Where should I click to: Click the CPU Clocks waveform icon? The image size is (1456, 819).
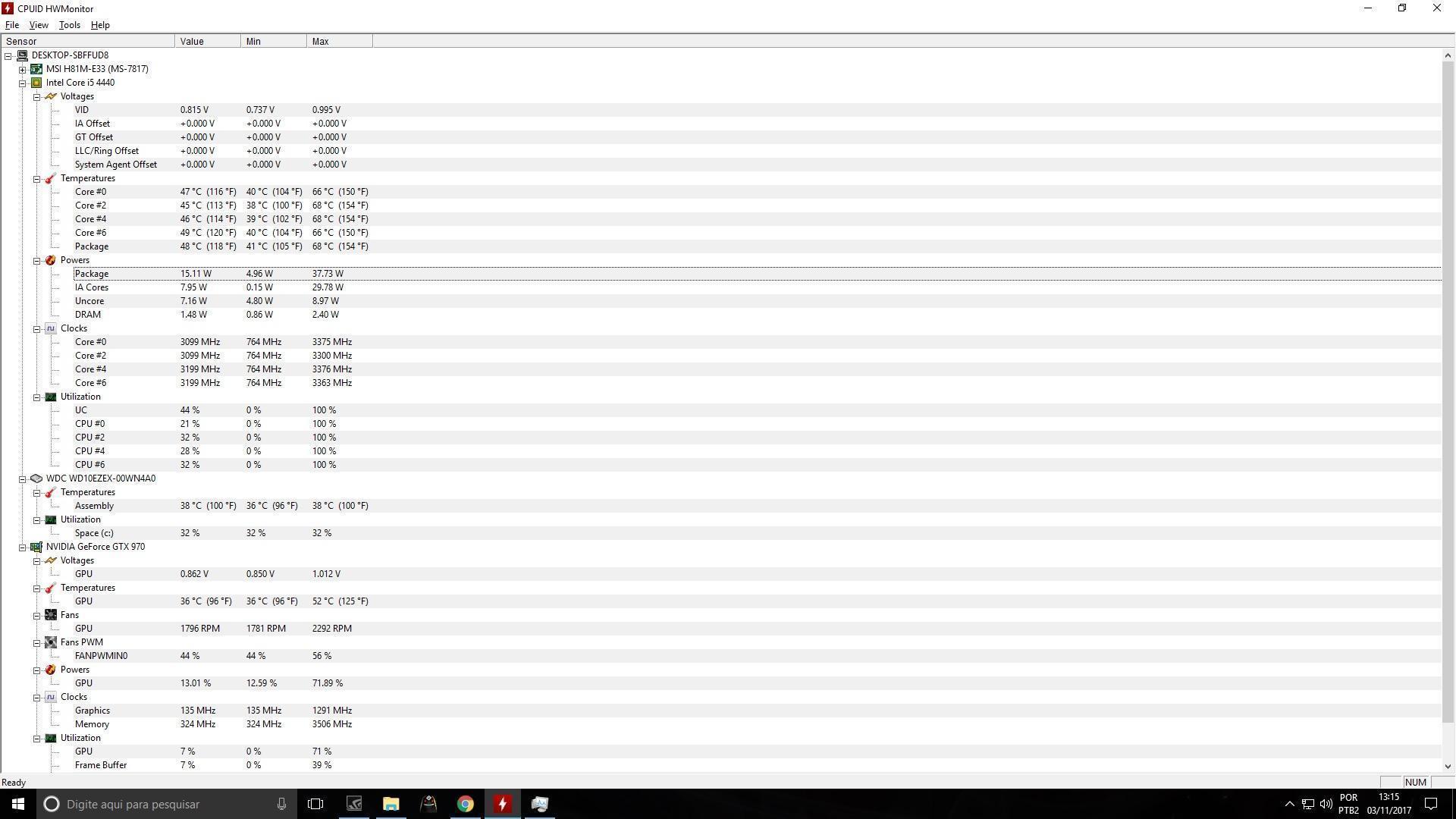pyautogui.click(x=51, y=328)
